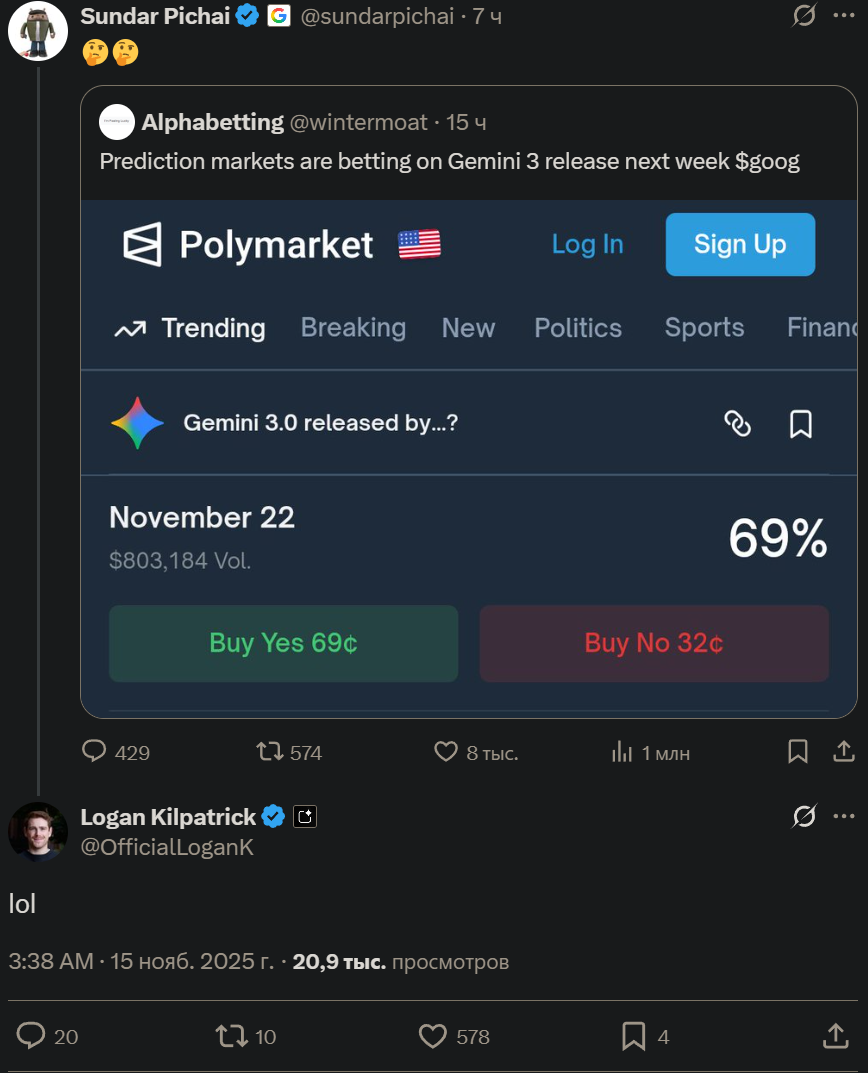This screenshot has height=1073, width=868.
Task: Click the Polymarket Sign Up button
Action: click(740, 244)
